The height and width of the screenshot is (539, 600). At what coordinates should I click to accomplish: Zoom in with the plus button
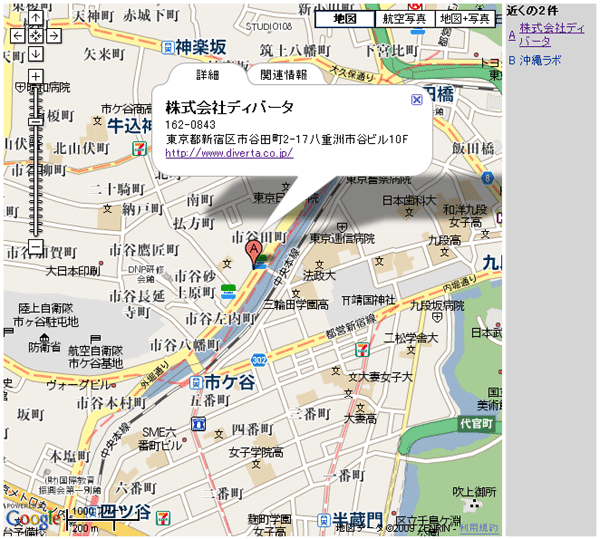36,76
